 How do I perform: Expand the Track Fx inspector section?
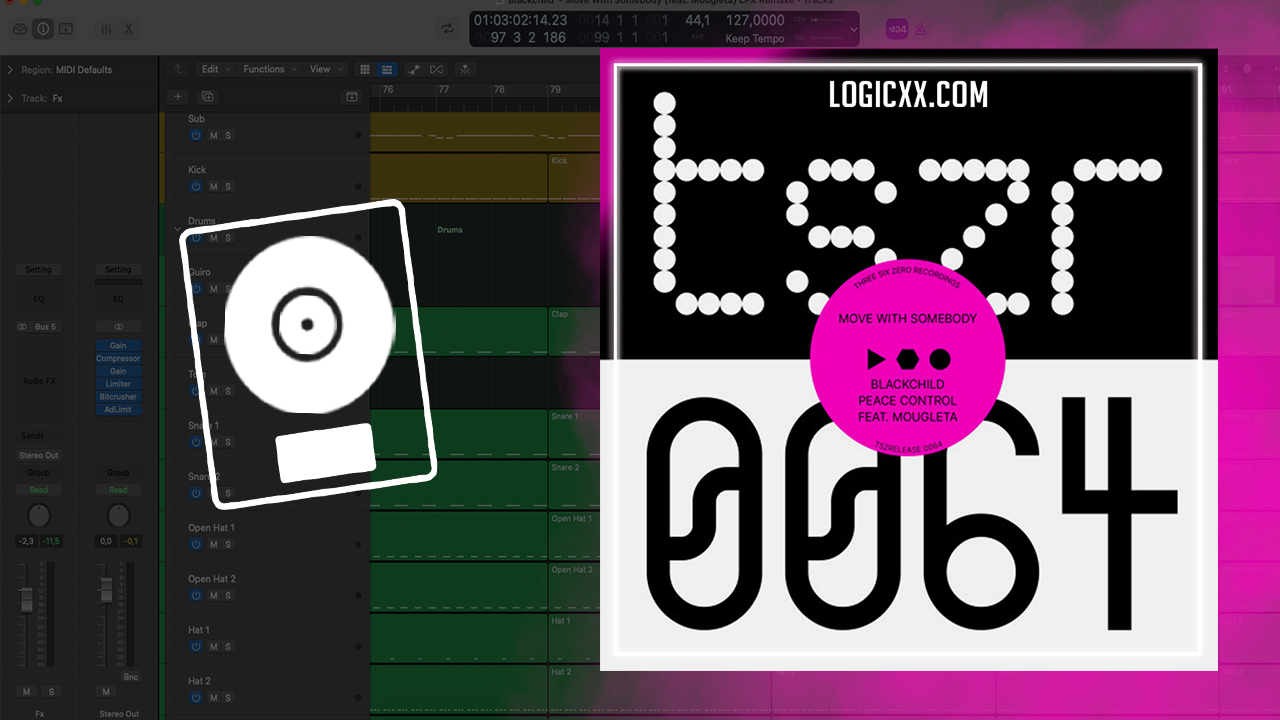10,98
